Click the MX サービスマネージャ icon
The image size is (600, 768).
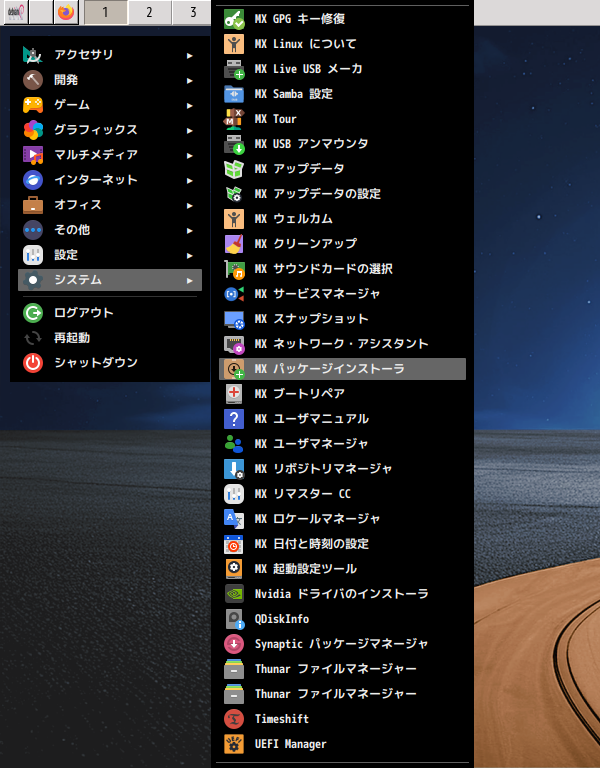234,294
